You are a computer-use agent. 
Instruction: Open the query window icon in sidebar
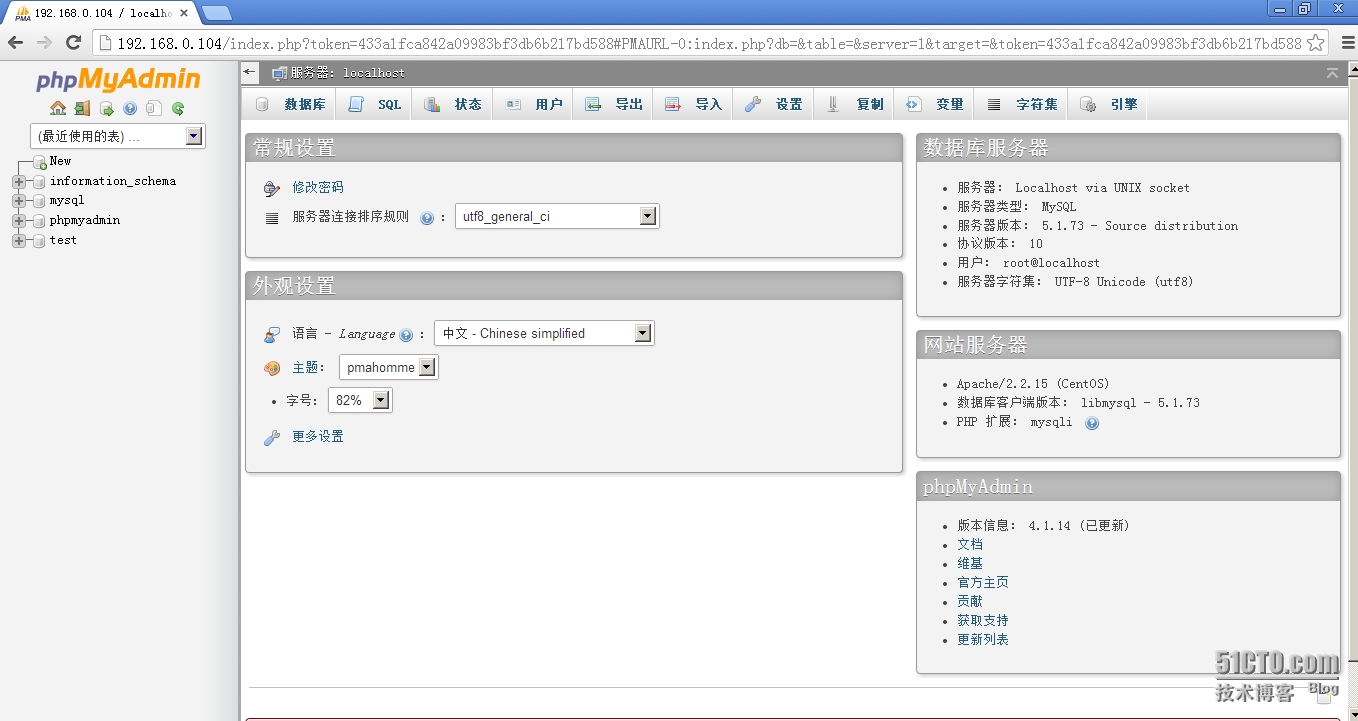(107, 108)
